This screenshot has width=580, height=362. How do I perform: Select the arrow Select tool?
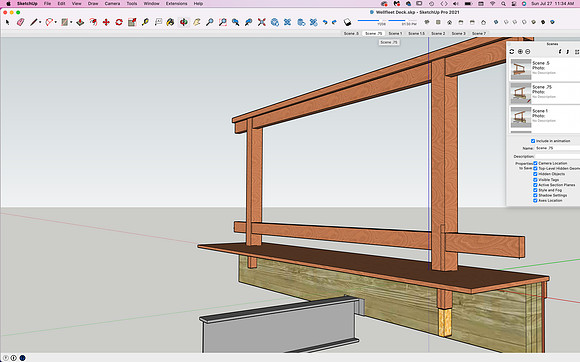tap(7, 23)
